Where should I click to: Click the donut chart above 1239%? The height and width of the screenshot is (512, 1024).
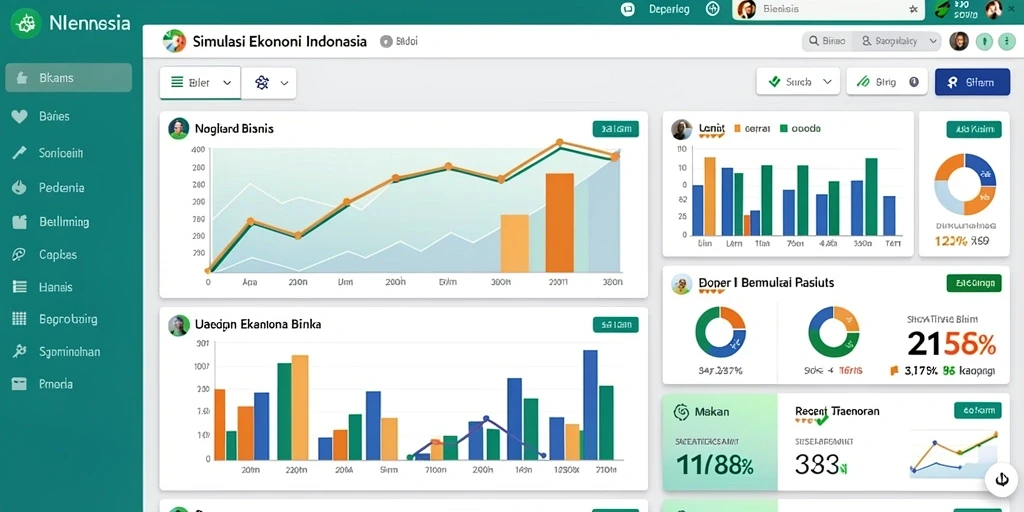point(965,184)
